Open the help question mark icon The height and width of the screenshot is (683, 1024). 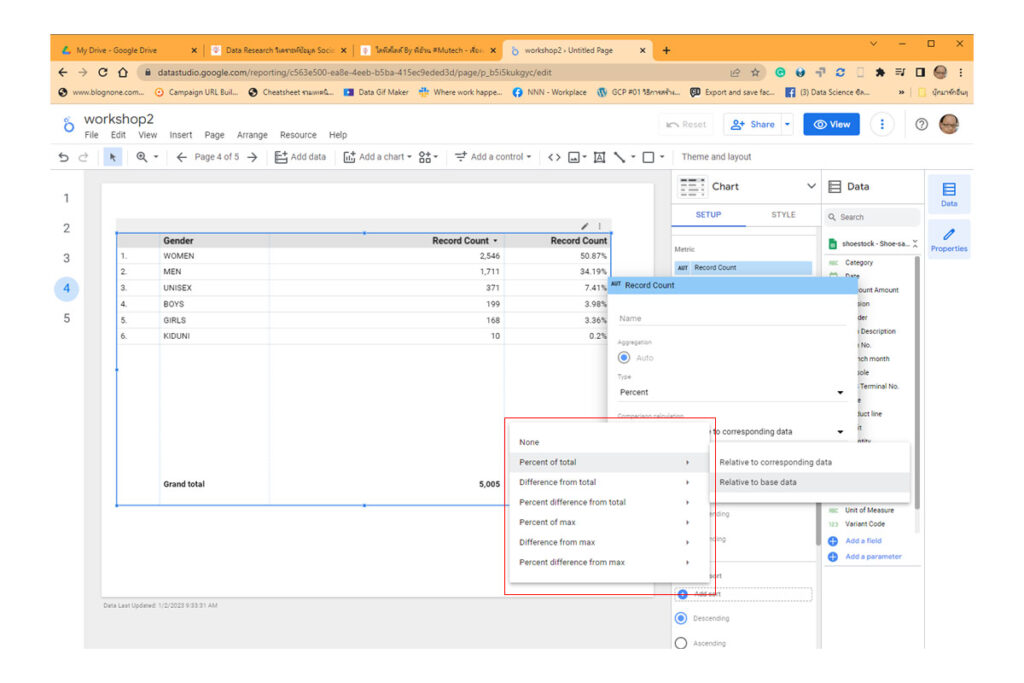click(x=921, y=124)
